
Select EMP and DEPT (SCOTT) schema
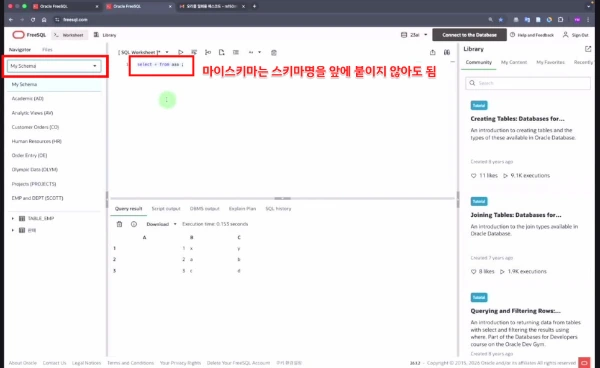(54, 198)
